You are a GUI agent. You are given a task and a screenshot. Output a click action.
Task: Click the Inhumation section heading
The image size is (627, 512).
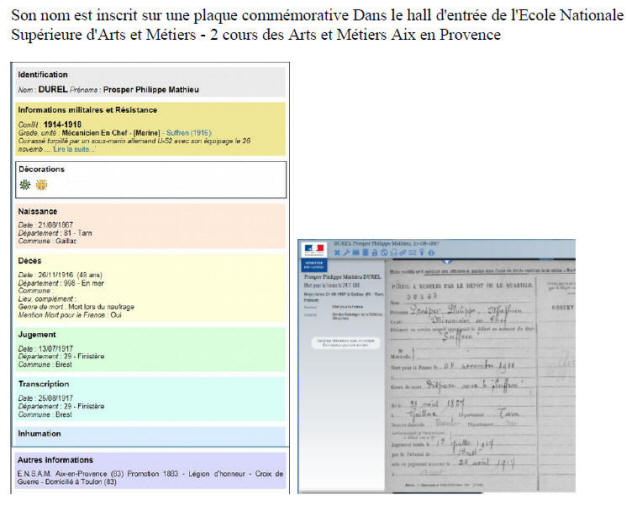click(40, 434)
